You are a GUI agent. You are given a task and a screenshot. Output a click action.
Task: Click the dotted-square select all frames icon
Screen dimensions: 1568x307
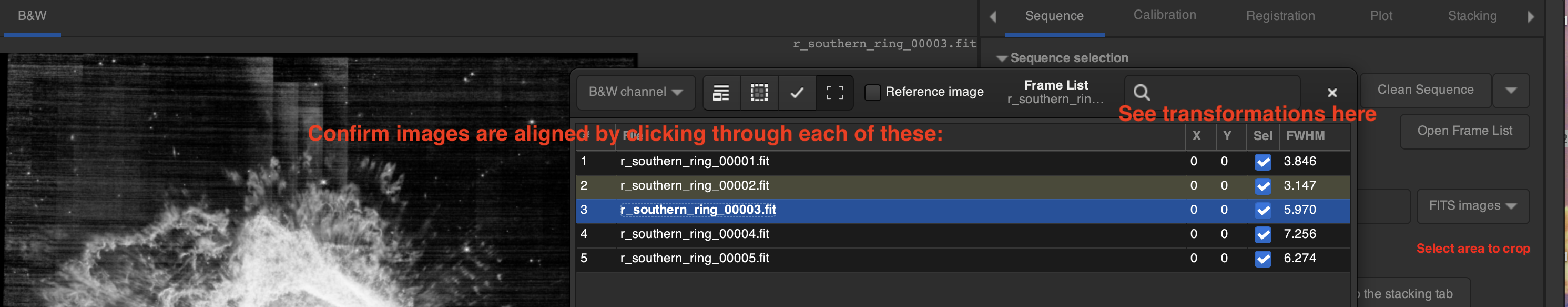pos(759,93)
